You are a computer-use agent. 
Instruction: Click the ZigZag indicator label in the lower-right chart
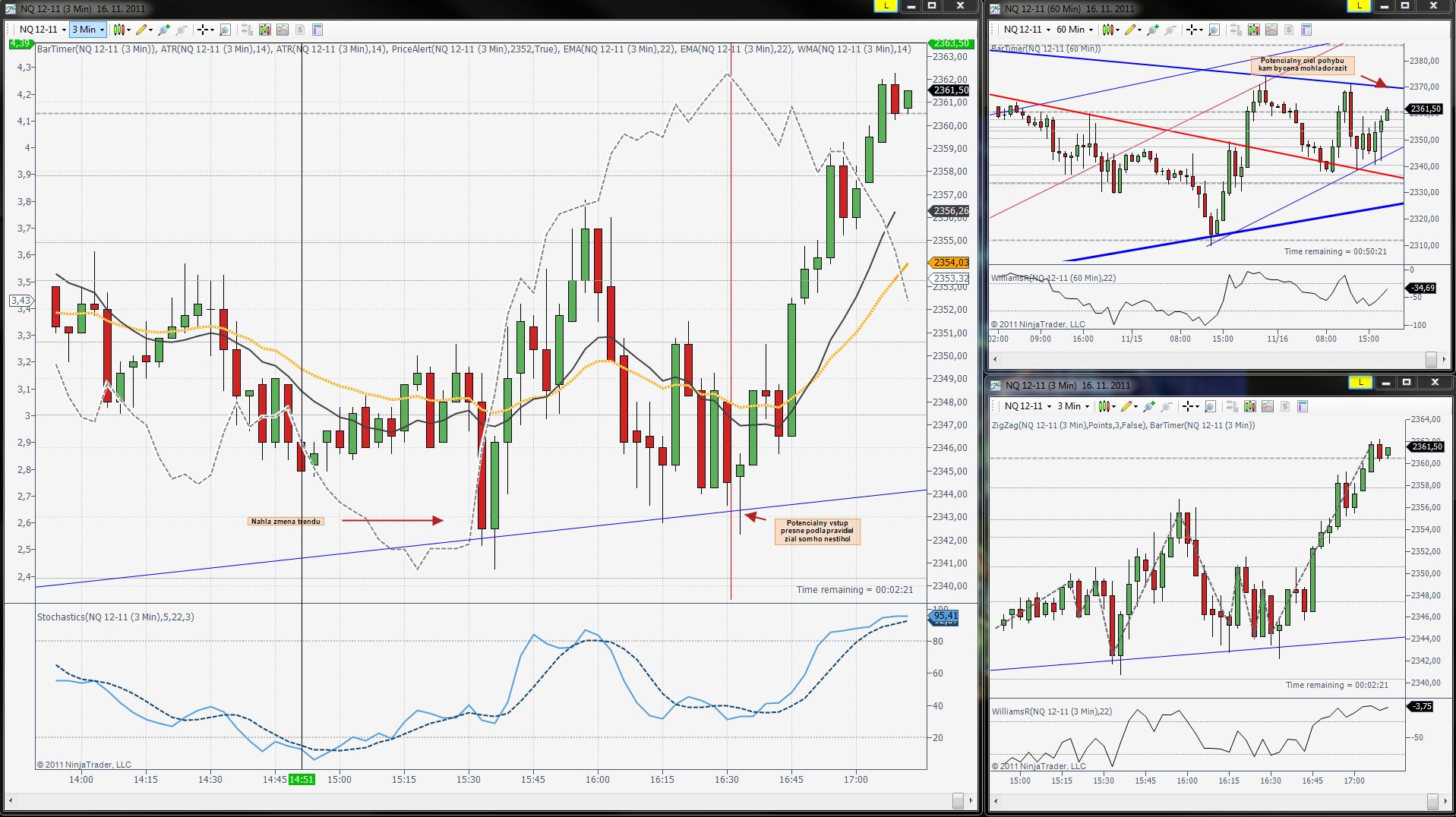(x=1069, y=425)
